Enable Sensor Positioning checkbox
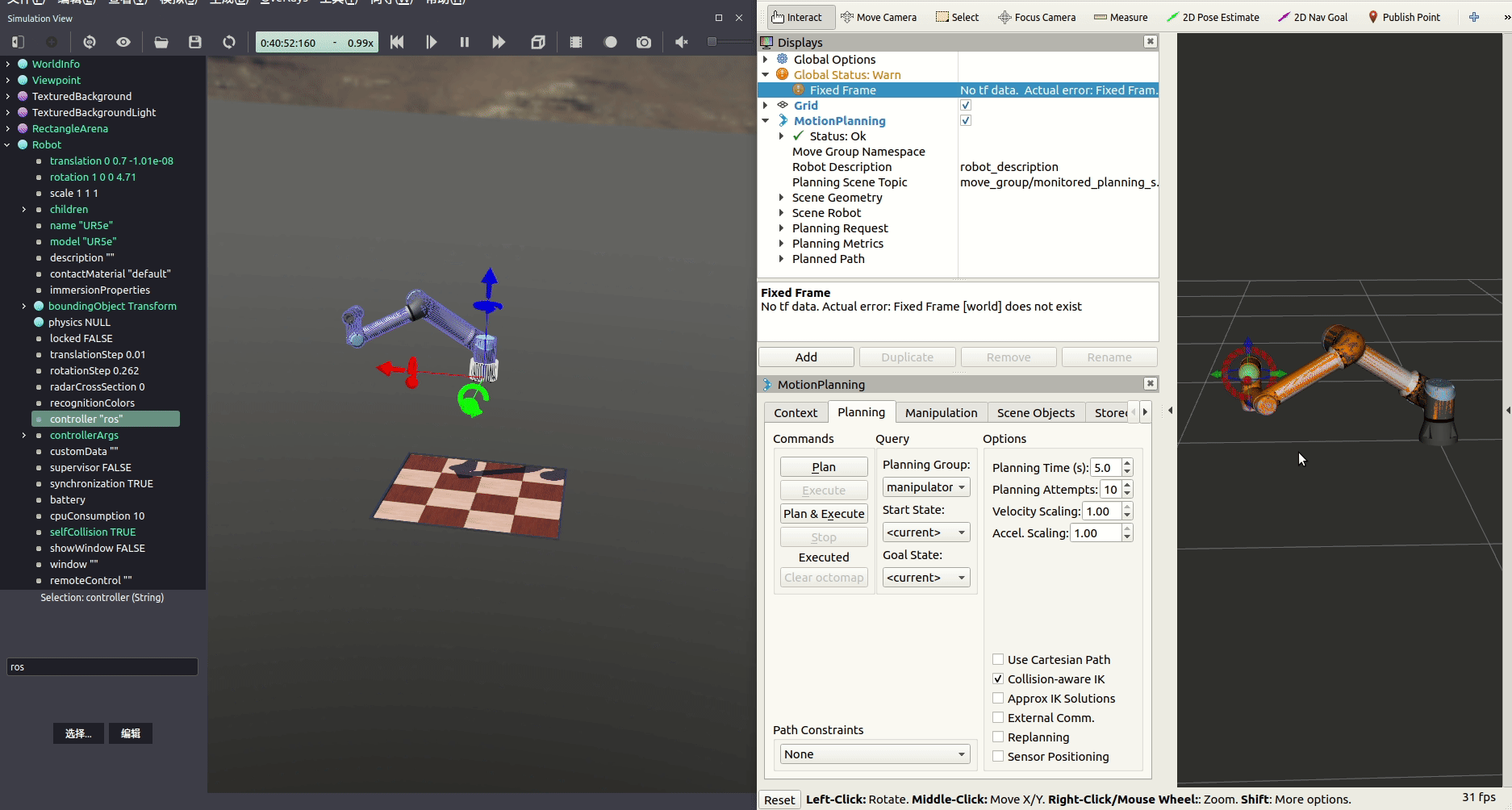1512x810 pixels. click(x=998, y=756)
